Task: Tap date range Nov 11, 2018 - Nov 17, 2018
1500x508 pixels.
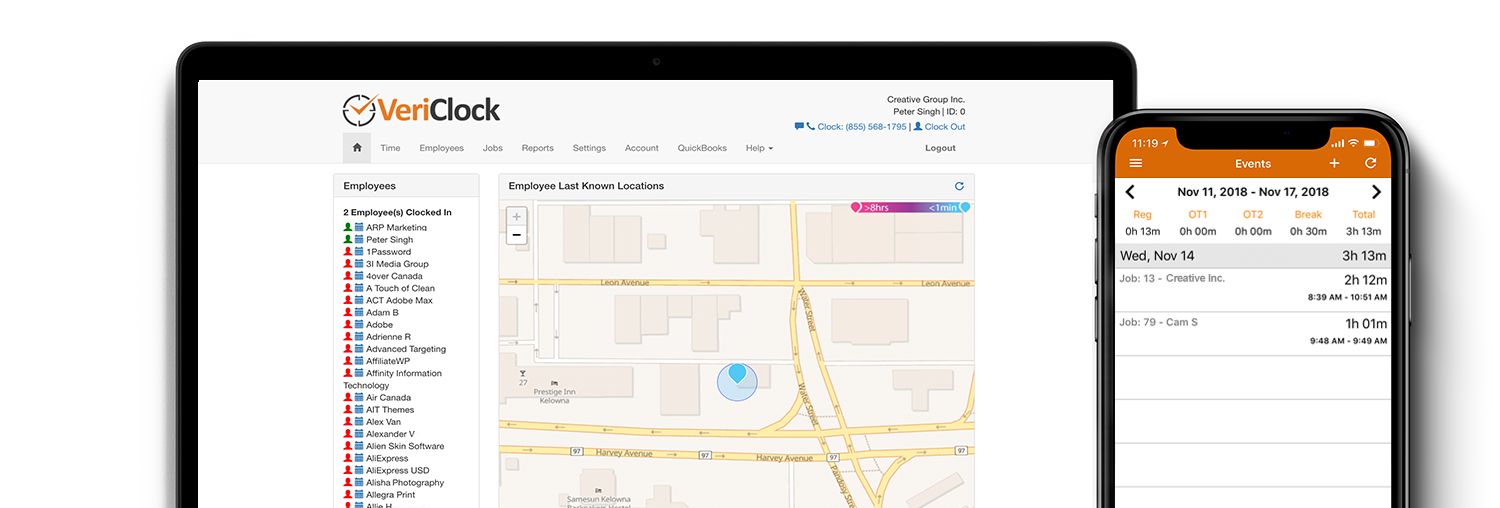Action: coord(1253,192)
